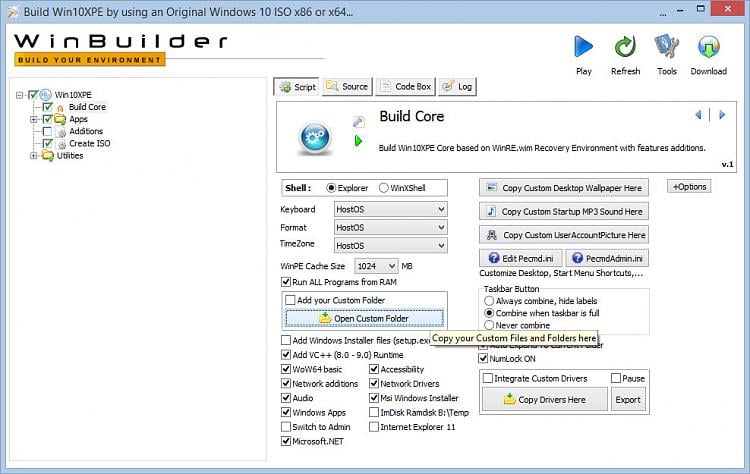Viewport: 750px width, 474px height.
Task: Click the Build Core lock icon in tree
Action: pyautogui.click(x=60, y=108)
